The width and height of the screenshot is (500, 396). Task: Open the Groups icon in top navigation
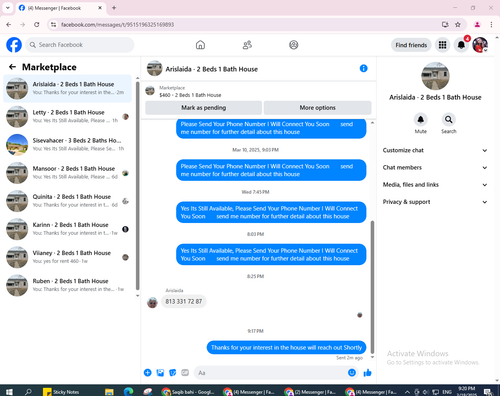pos(294,45)
